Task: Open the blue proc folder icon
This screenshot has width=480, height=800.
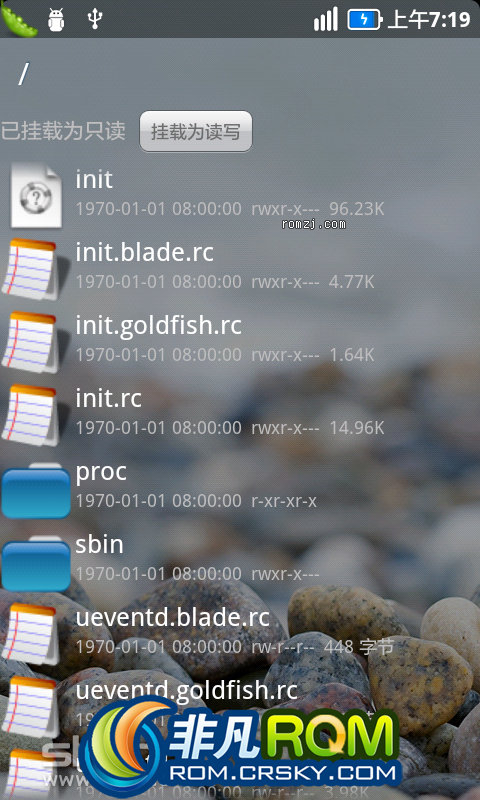Action: (36, 490)
